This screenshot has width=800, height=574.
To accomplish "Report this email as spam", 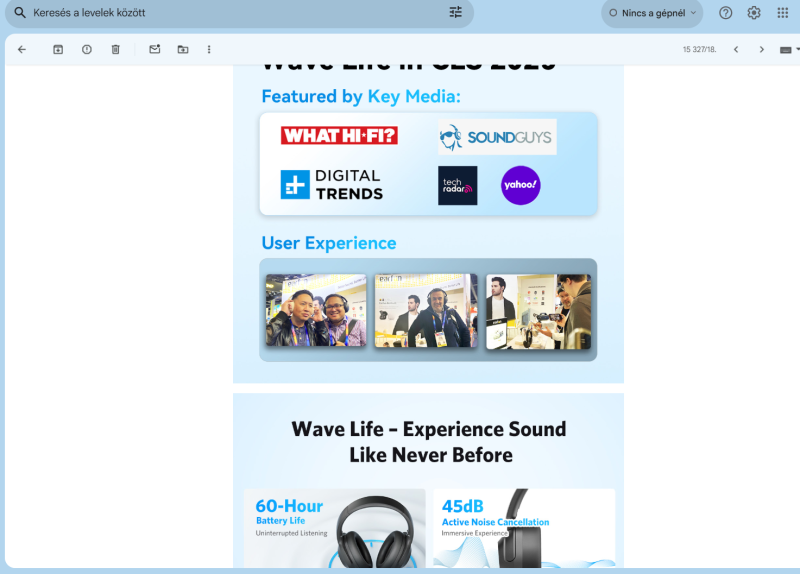I will click(x=87, y=49).
